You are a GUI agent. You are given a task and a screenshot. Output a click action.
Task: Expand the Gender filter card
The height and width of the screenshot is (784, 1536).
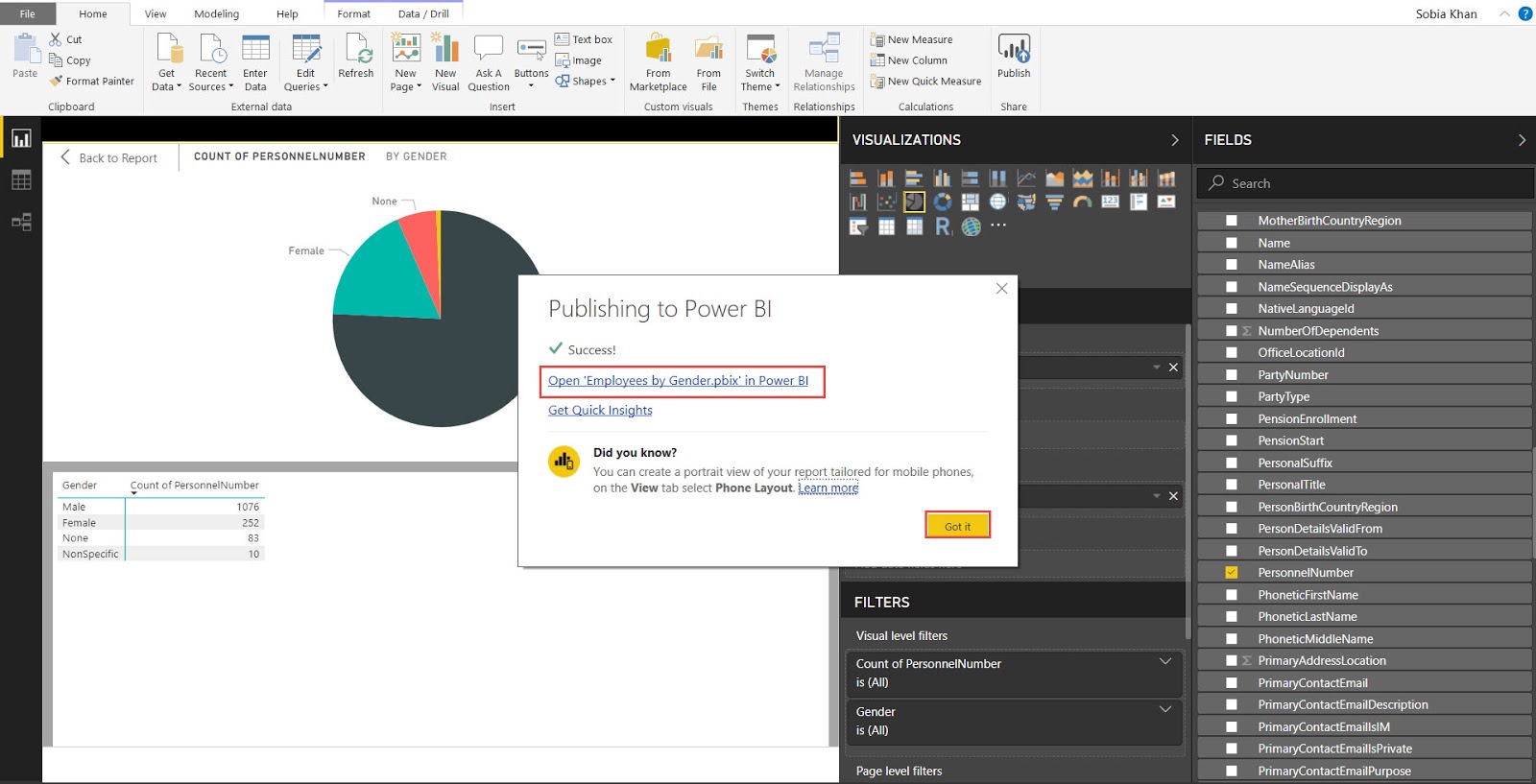[1165, 709]
